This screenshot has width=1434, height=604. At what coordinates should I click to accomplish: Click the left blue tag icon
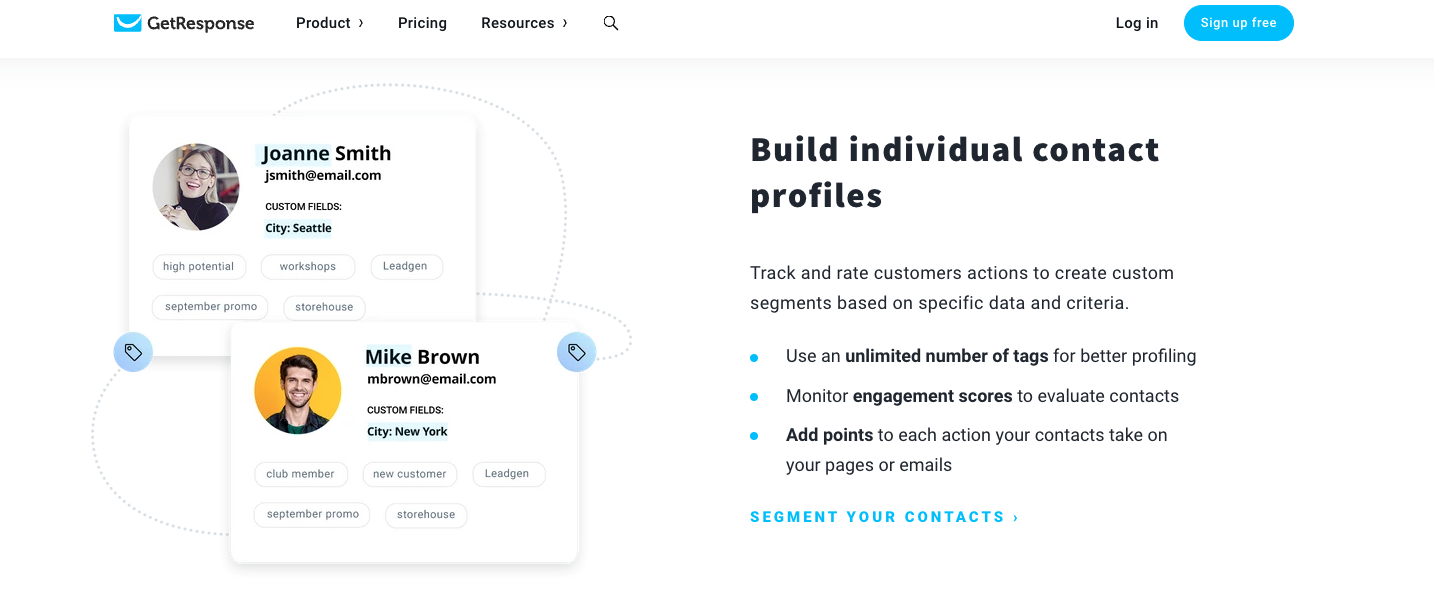133,352
